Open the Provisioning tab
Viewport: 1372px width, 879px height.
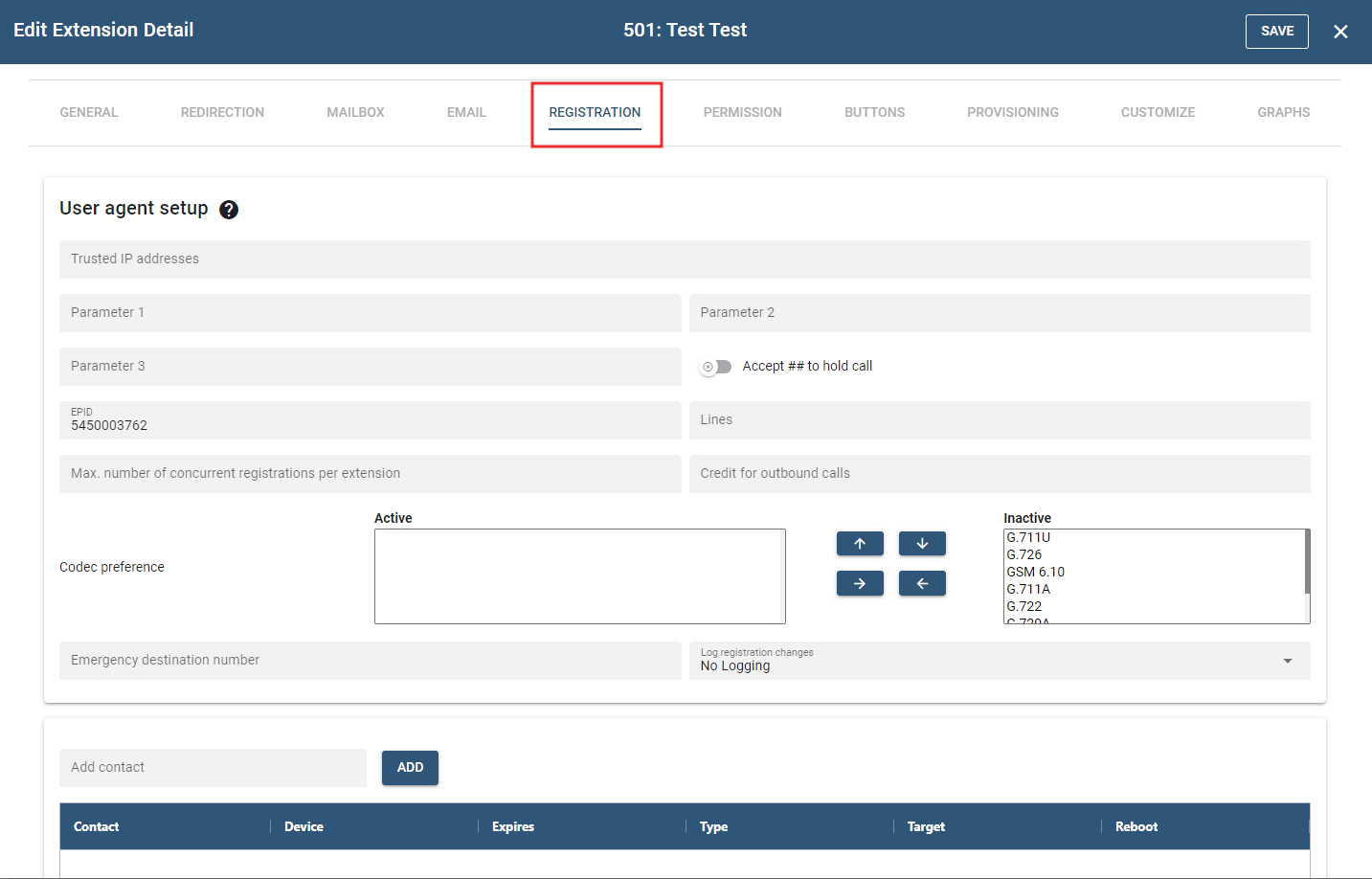[1012, 112]
